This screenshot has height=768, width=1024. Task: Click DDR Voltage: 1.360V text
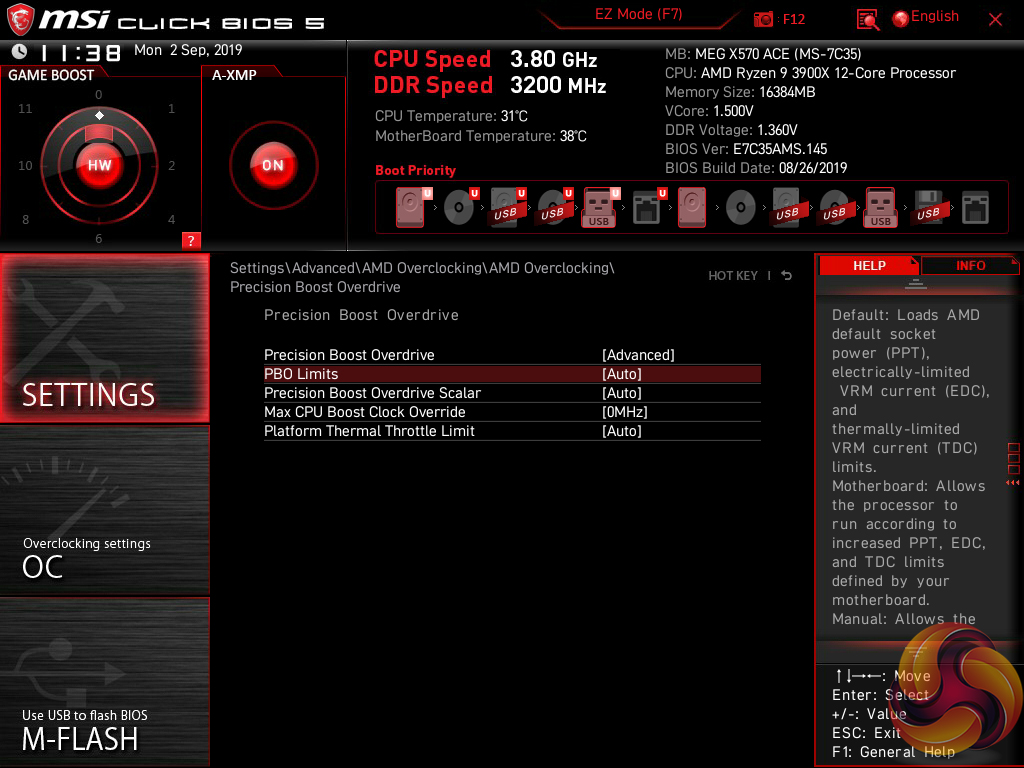[731, 130]
